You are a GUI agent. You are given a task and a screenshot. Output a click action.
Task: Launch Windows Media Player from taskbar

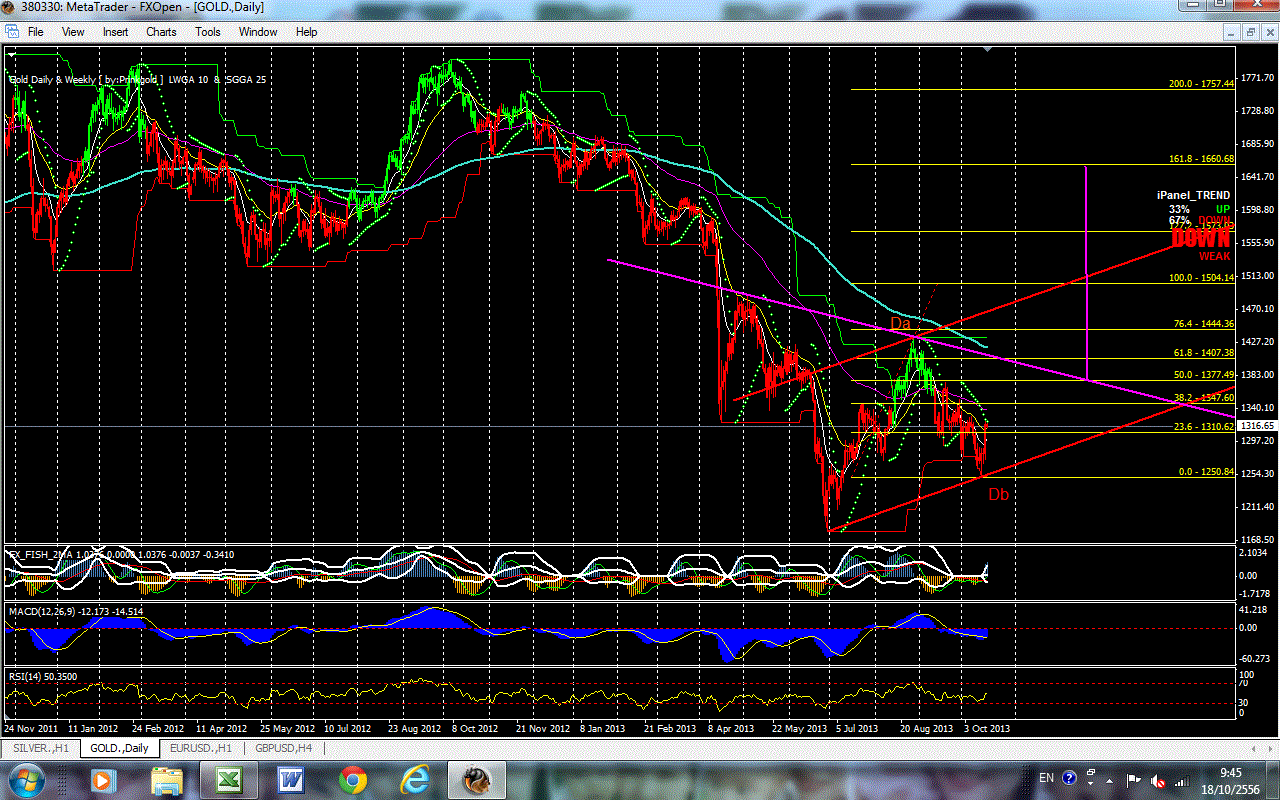(103, 779)
